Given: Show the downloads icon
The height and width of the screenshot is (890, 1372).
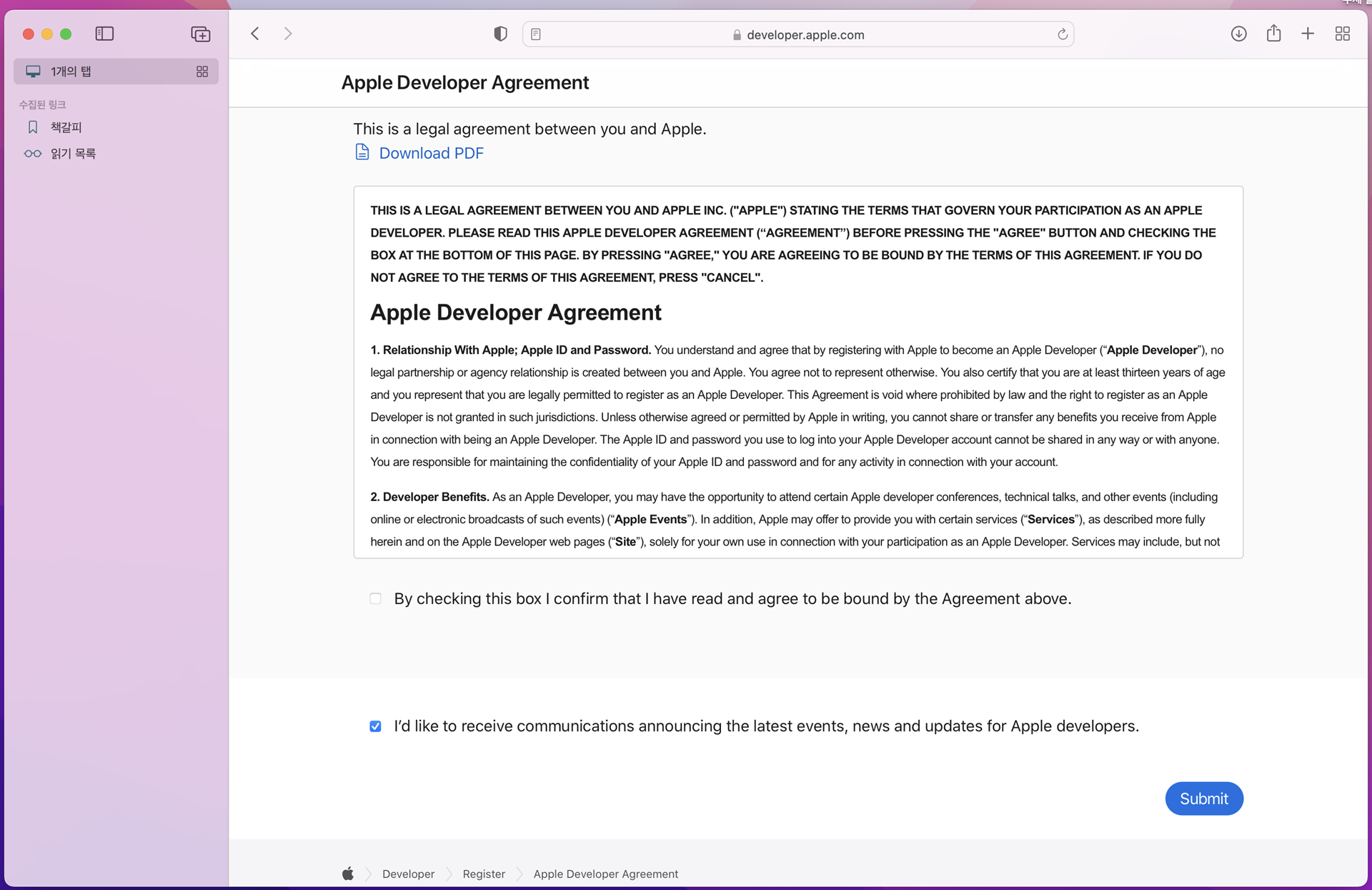Looking at the screenshot, I should (x=1238, y=34).
